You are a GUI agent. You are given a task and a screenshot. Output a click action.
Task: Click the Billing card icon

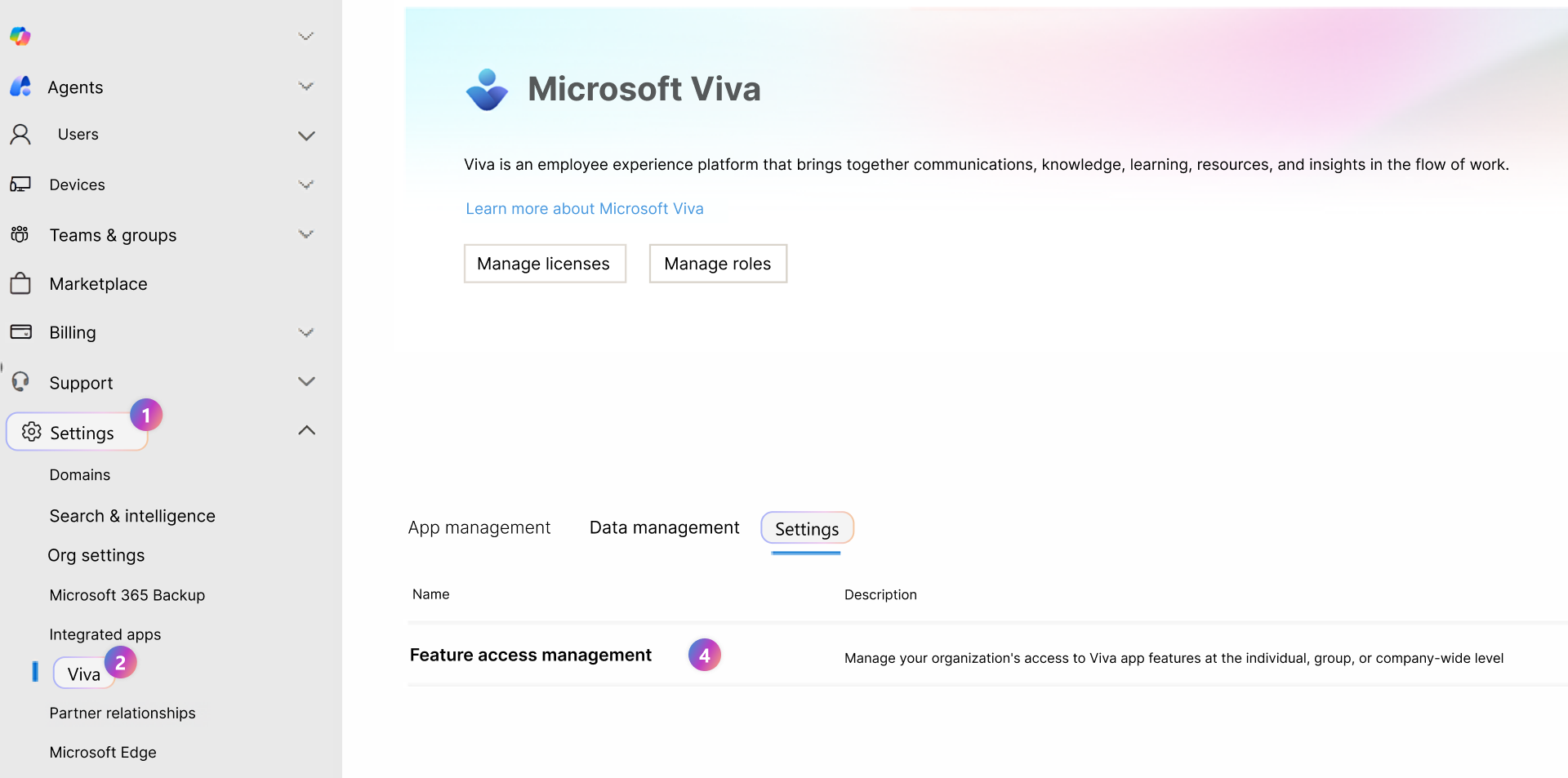tap(20, 331)
